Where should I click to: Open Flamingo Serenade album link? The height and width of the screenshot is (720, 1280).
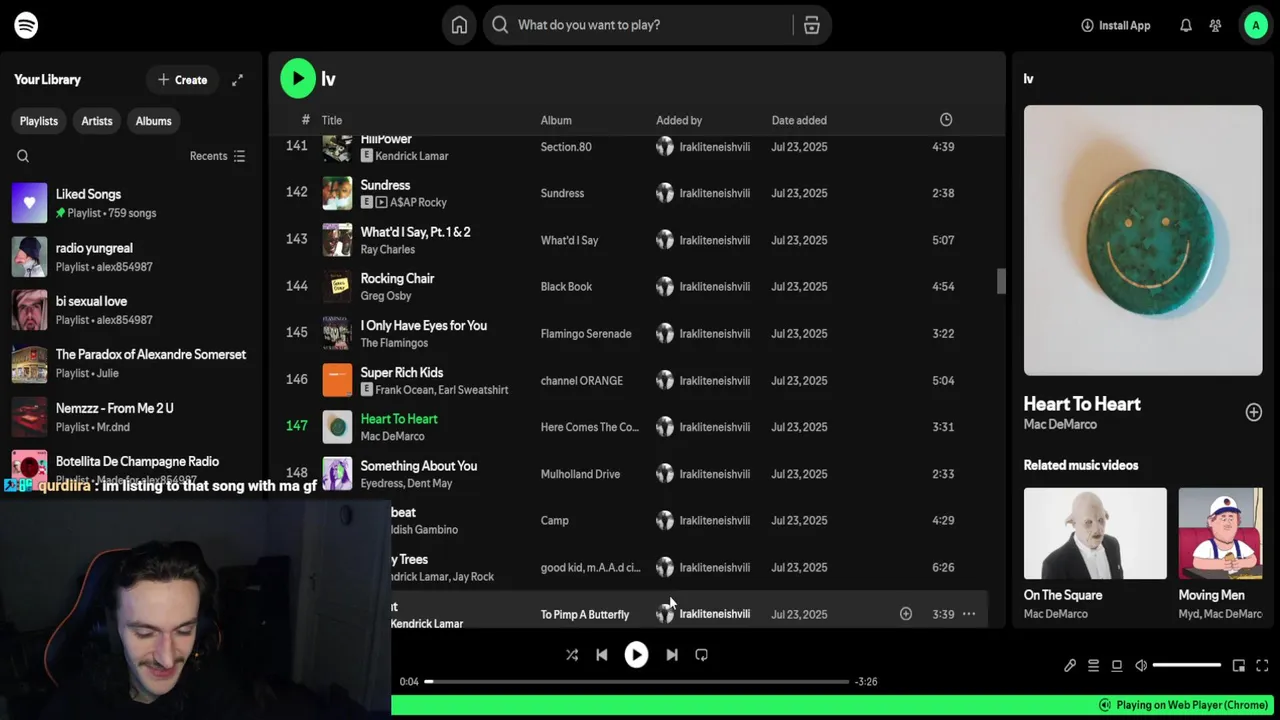586,334
